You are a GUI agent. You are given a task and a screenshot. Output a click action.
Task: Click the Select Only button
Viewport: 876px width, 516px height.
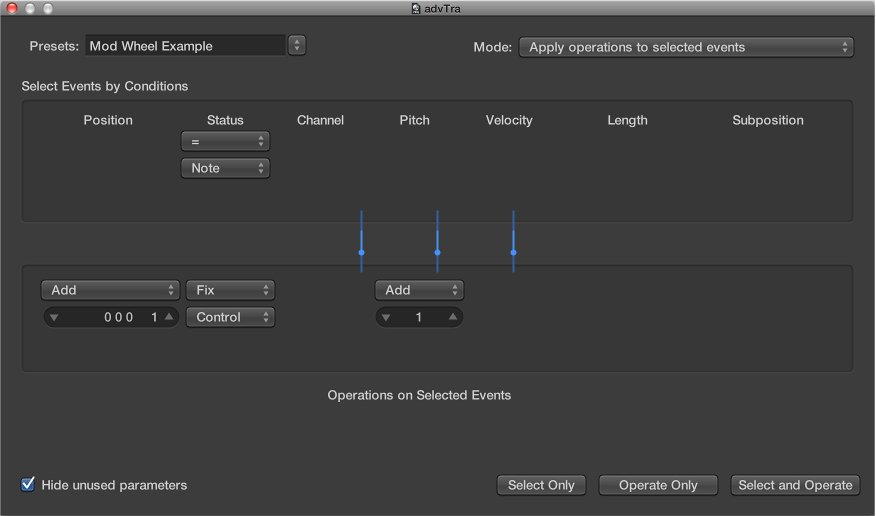(x=541, y=485)
